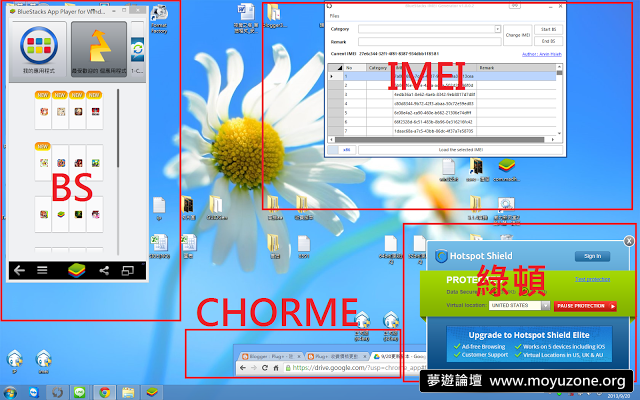Click the No column header

[x=355, y=68]
